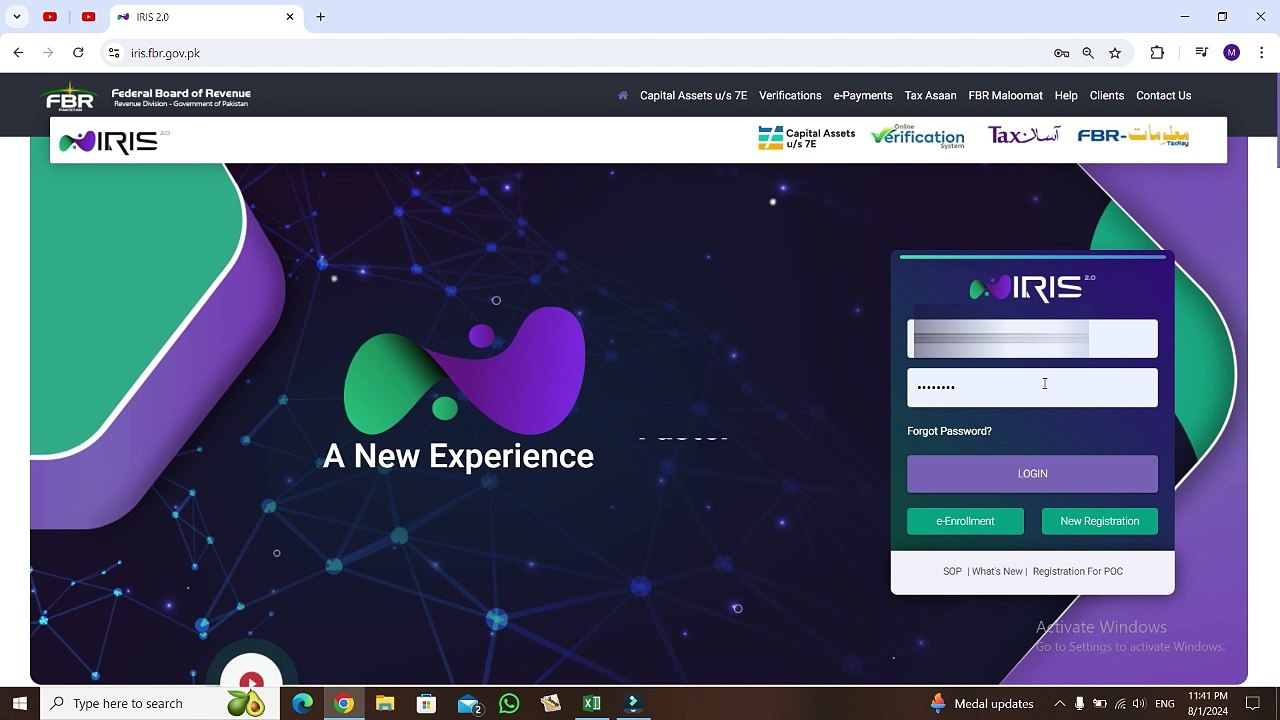This screenshot has height=720, width=1280.
Task: Open the Help menu item
Action: [x=1066, y=96]
